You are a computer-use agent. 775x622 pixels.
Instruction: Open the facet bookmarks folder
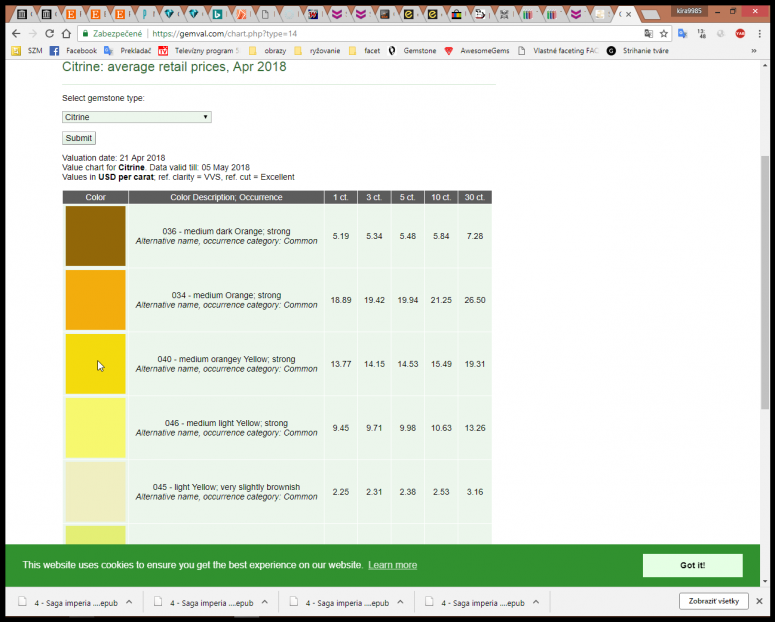[x=365, y=50]
